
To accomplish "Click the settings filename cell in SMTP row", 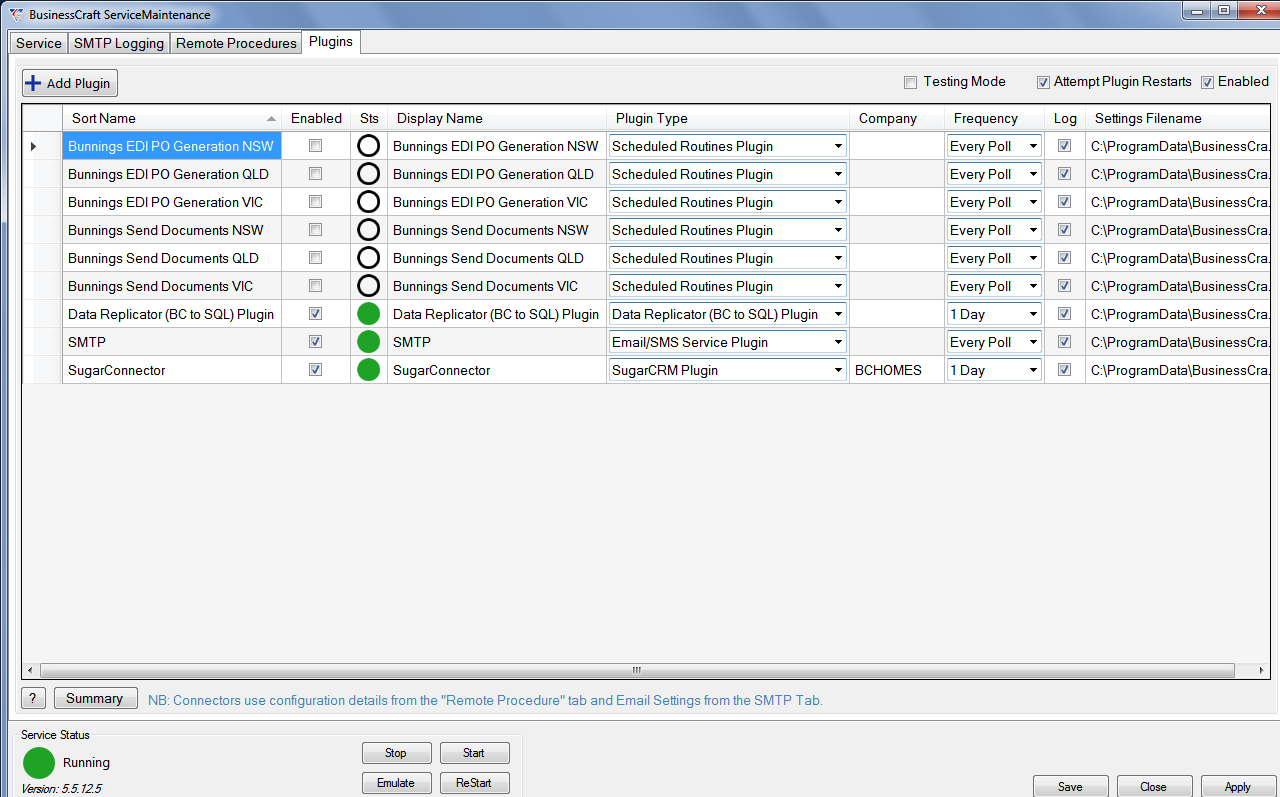I will point(1178,342).
